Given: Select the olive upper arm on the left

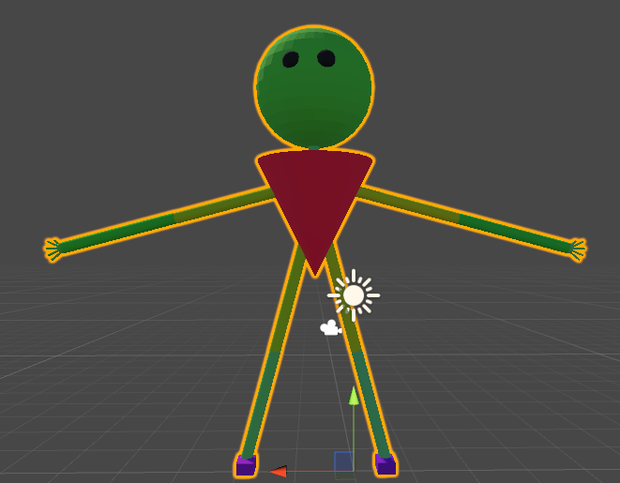Looking at the screenshot, I should tap(224, 205).
